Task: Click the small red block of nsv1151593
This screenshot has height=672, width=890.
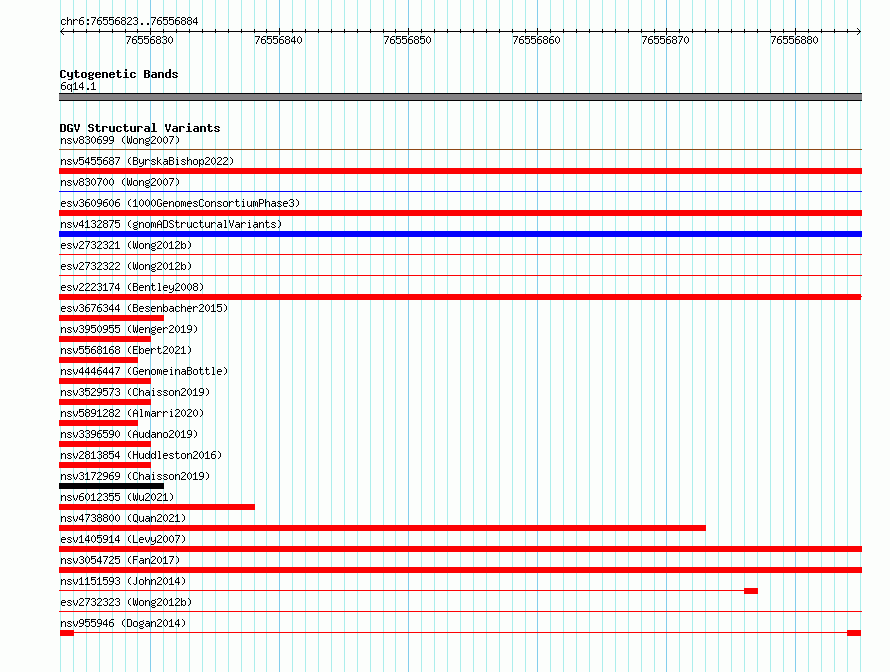Action: 751,591
